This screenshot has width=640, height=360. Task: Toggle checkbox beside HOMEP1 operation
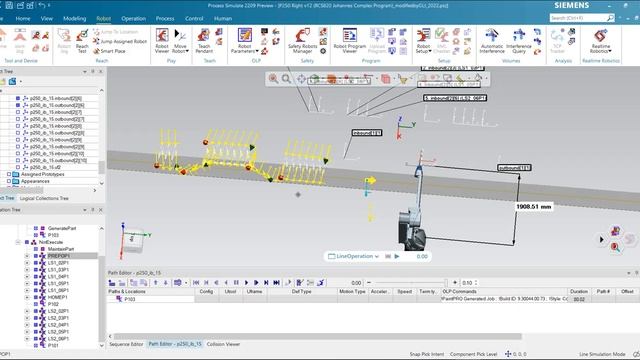(36, 297)
